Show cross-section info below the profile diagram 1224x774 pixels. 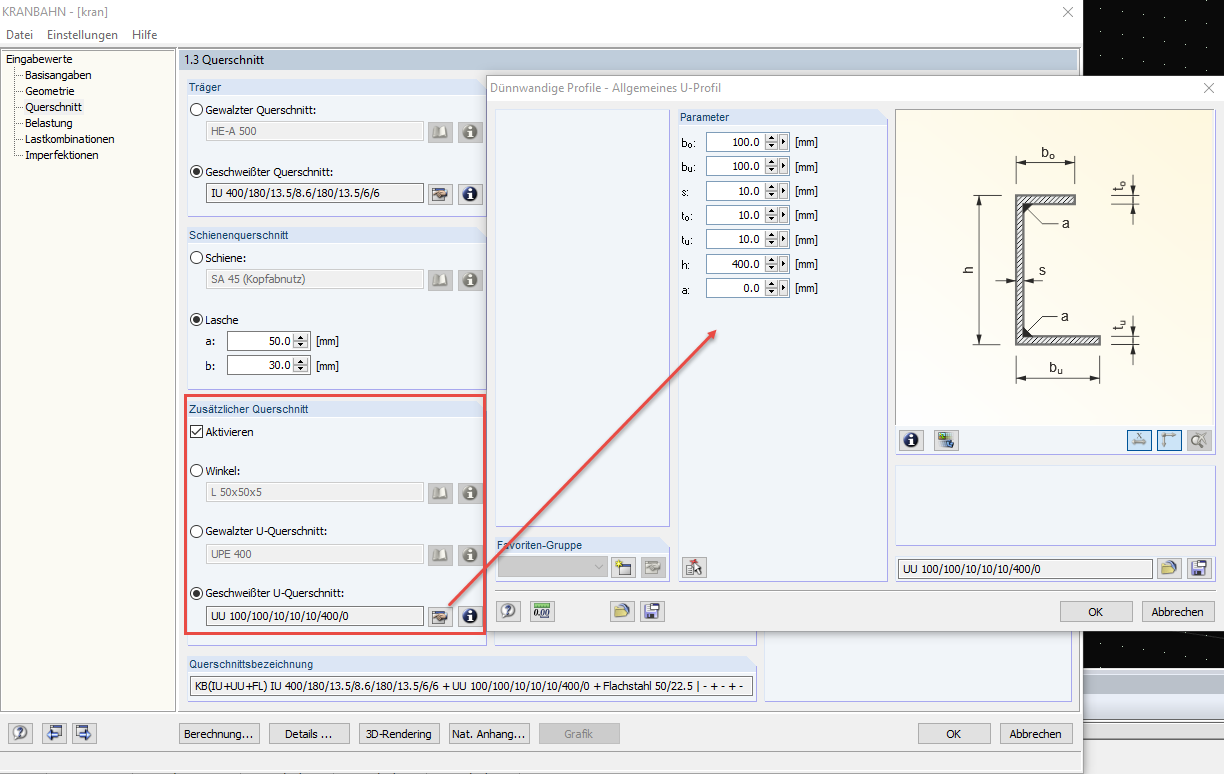(911, 440)
